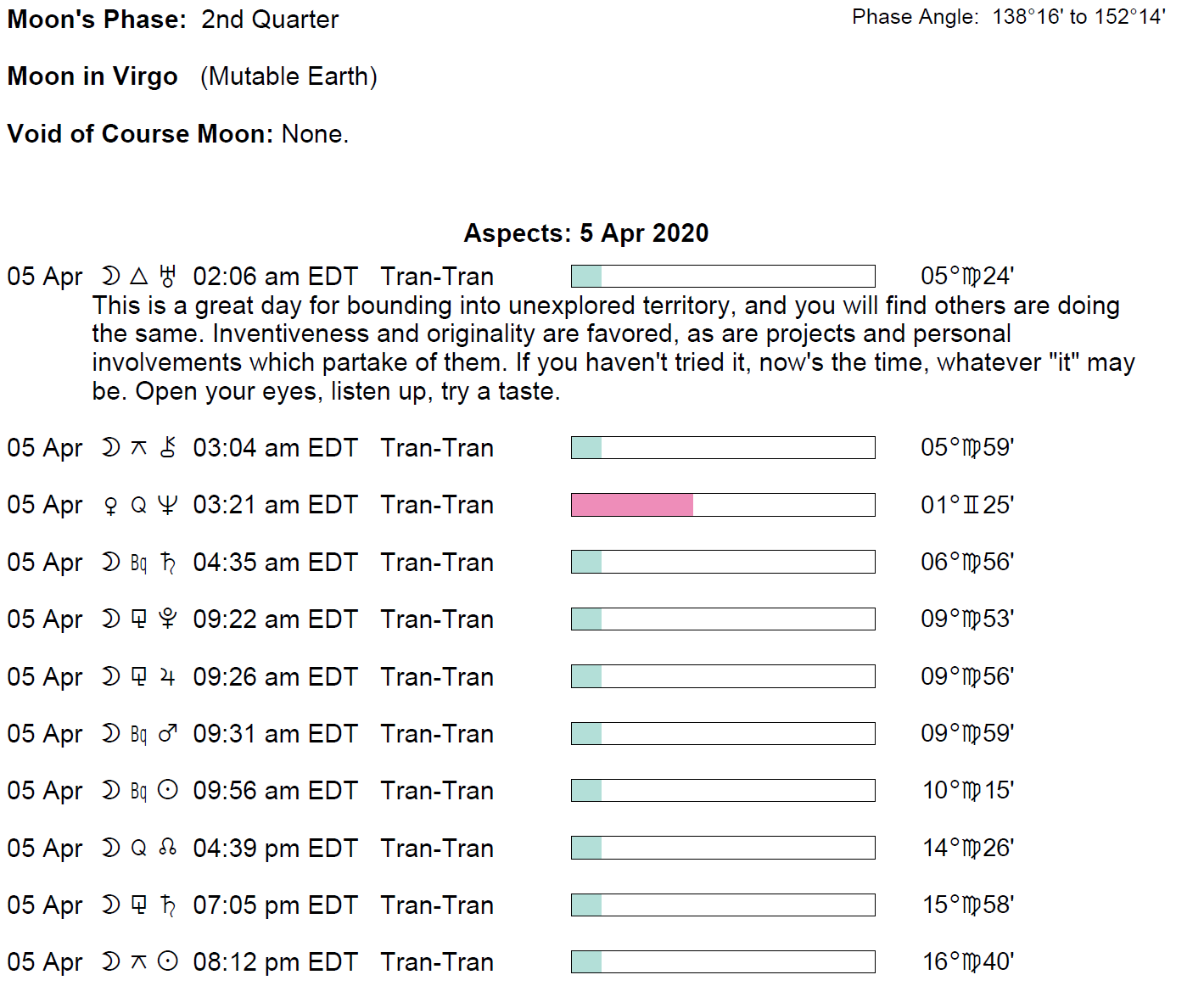Click the teal strength bar at 09:56 am
1204x986 pixels.
click(586, 791)
